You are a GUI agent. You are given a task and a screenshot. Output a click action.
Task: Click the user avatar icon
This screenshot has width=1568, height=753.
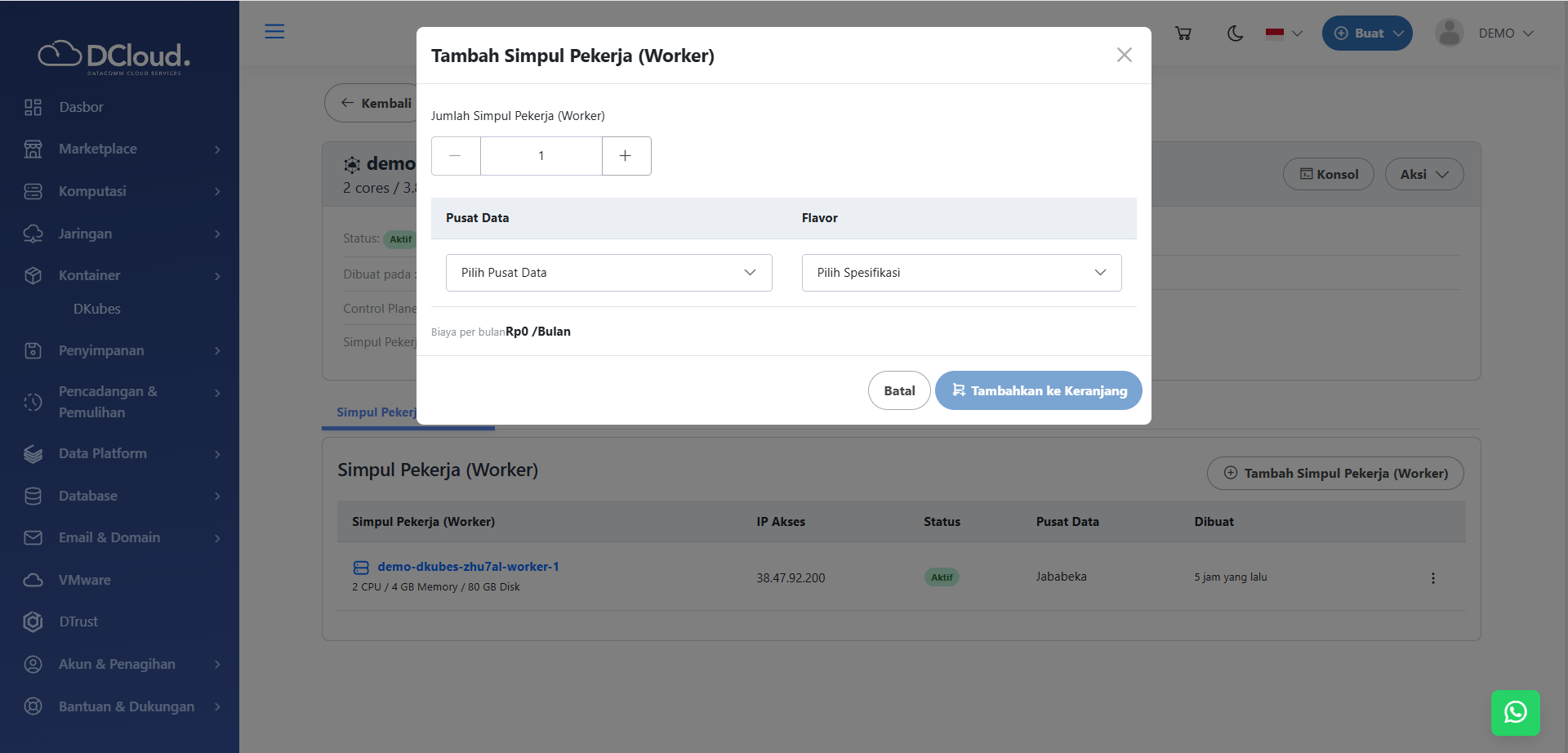[x=1449, y=33]
